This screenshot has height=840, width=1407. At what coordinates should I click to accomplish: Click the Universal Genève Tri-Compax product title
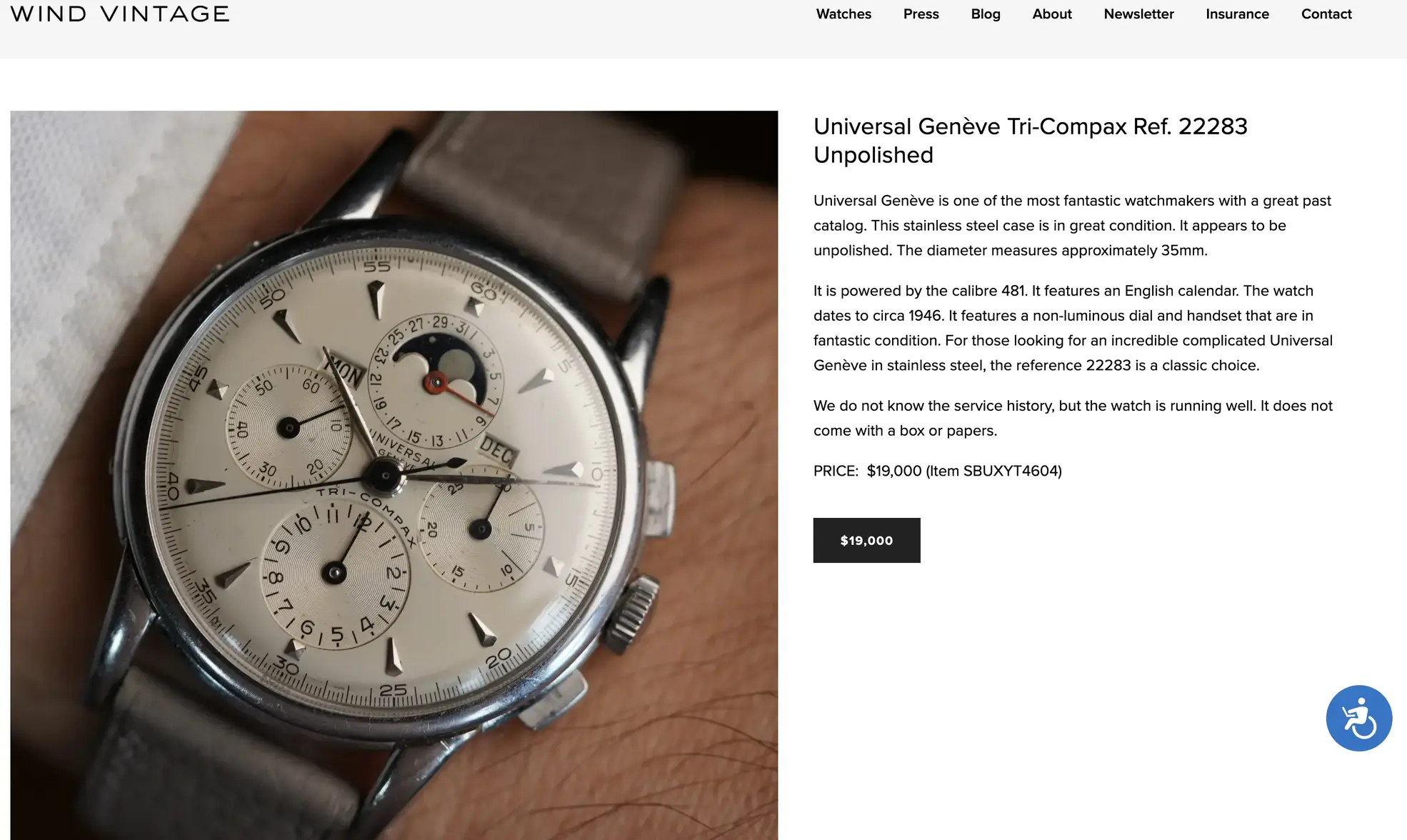(x=1030, y=140)
